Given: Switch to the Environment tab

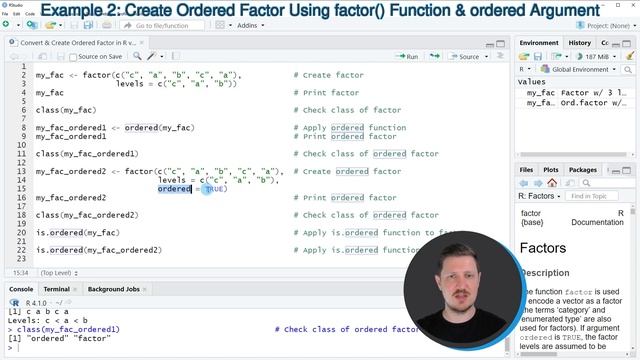Looking at the screenshot, I should point(539,42).
